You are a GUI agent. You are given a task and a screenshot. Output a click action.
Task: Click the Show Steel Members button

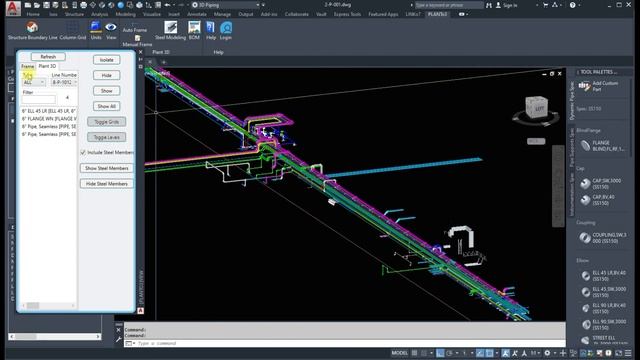[x=107, y=168]
